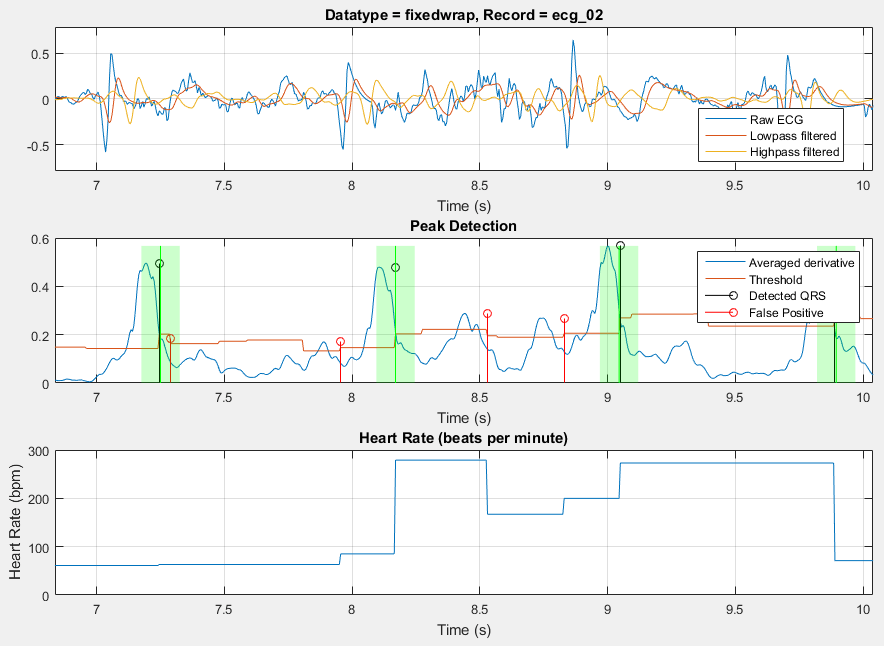The height and width of the screenshot is (646, 884).
Task: Click the Detected QRS circle near 7.2 seconds
Action: pyautogui.click(x=159, y=262)
